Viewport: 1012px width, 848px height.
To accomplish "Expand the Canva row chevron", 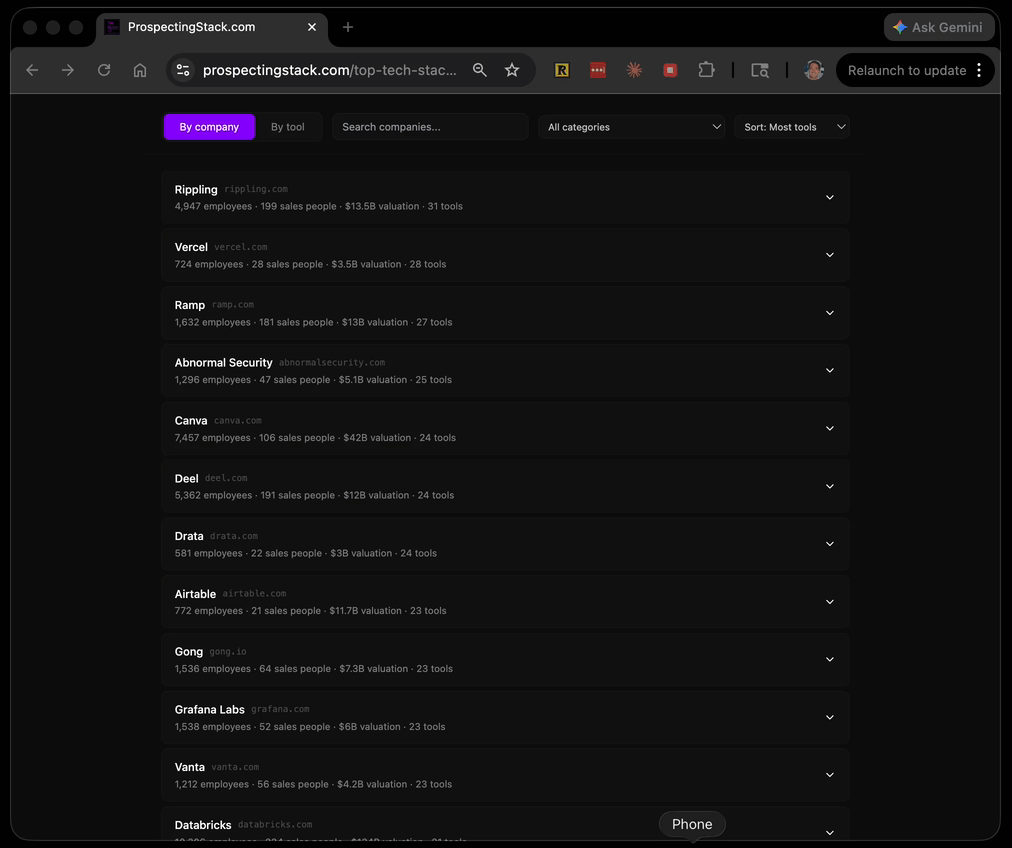I will (830, 429).
